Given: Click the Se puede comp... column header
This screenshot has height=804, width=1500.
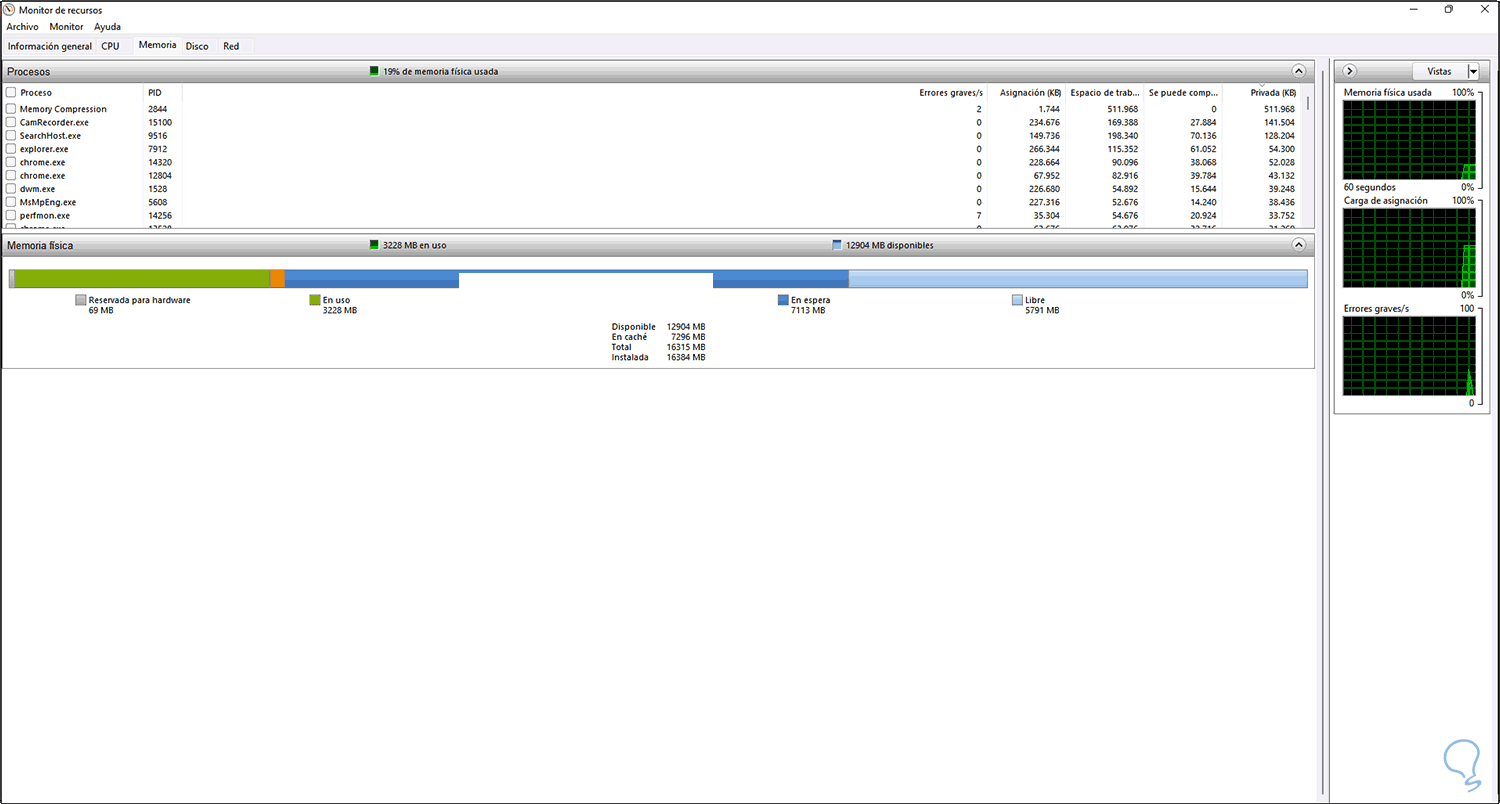Looking at the screenshot, I should click(1183, 93).
